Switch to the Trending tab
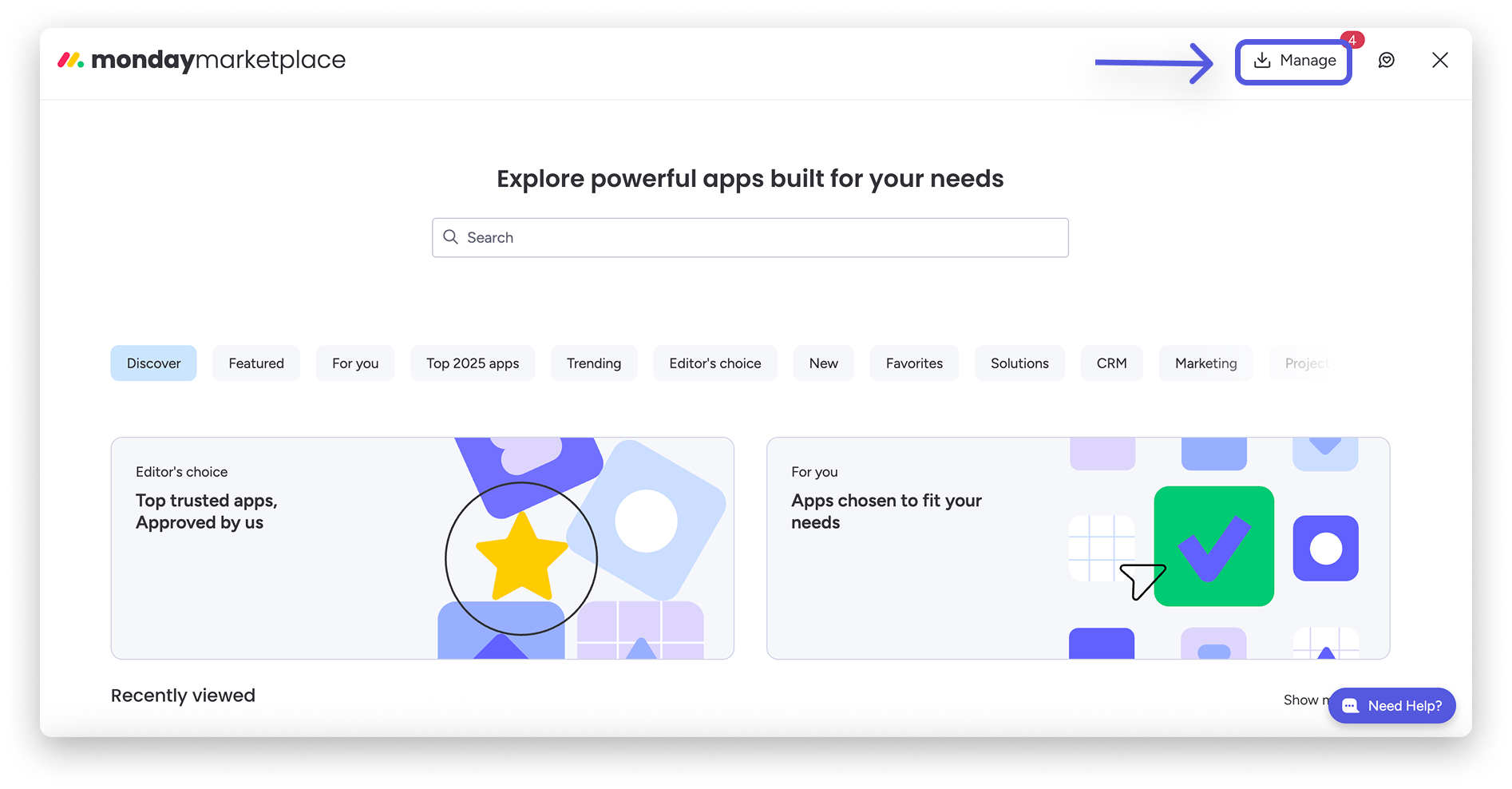This screenshot has height=789, width=1512. click(594, 363)
